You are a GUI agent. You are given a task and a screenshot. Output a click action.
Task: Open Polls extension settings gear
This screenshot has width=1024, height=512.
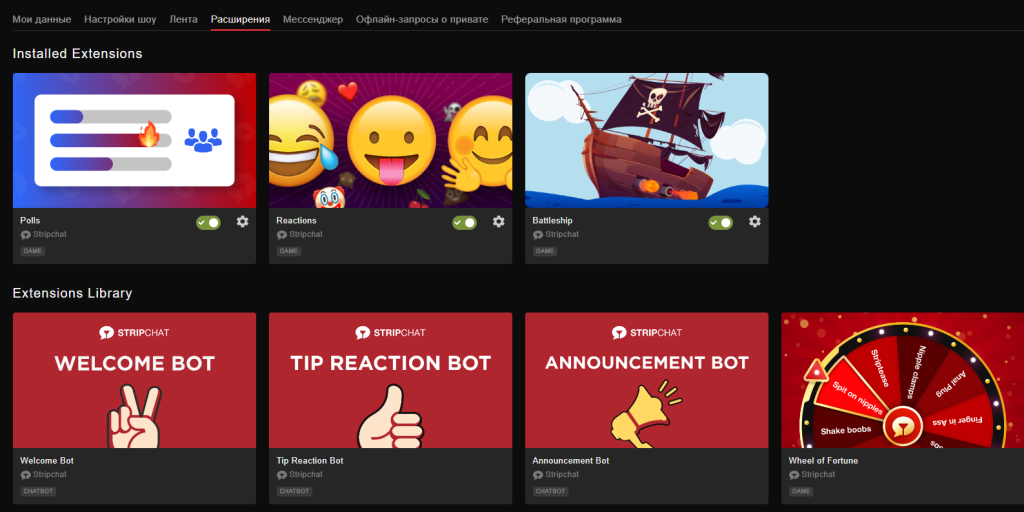pyautogui.click(x=242, y=222)
